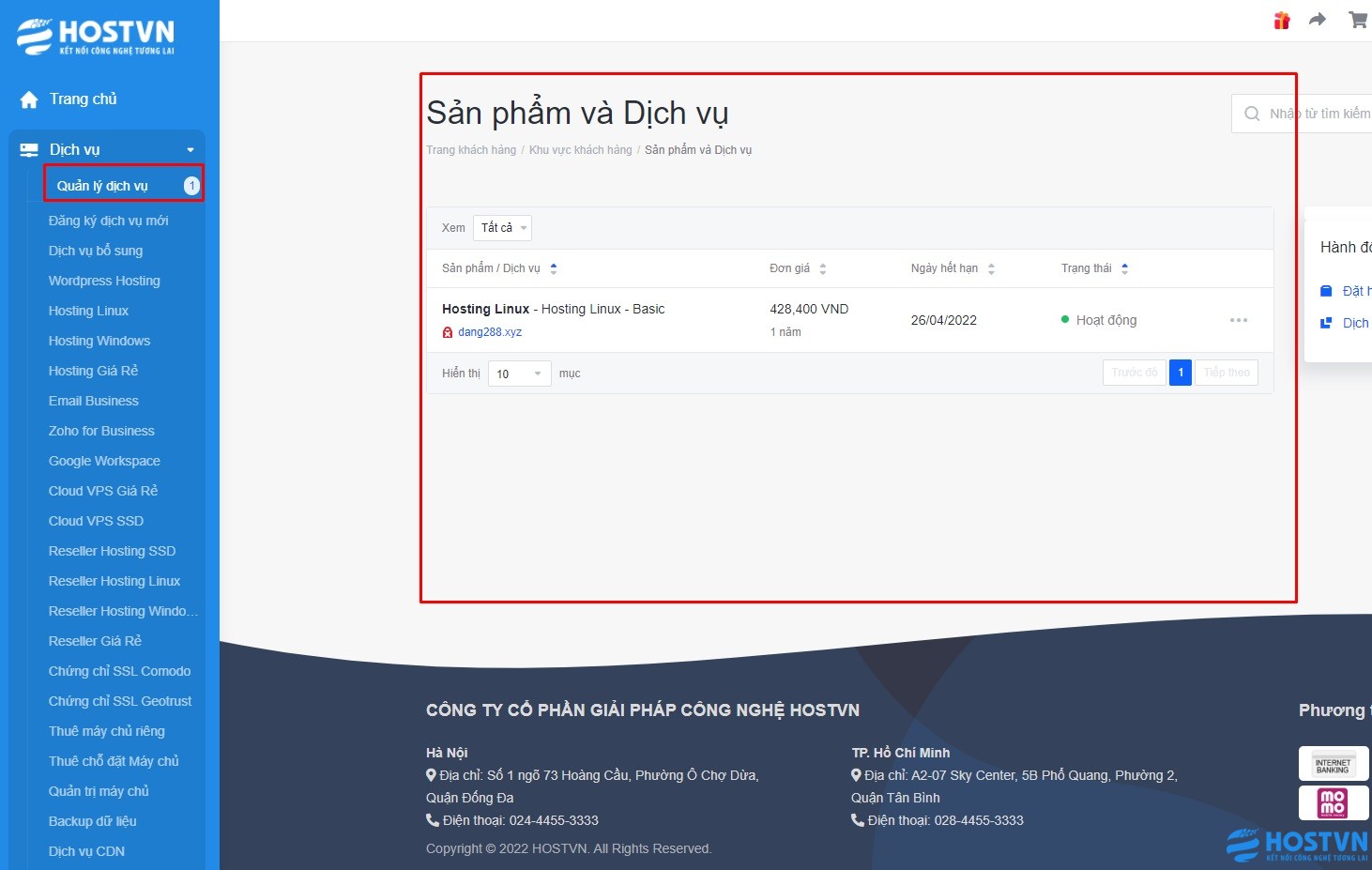Image resolution: width=1372 pixels, height=870 pixels.
Task: Open Thuê chỗ đặt Máy chủ menu item
Action: pos(114,761)
